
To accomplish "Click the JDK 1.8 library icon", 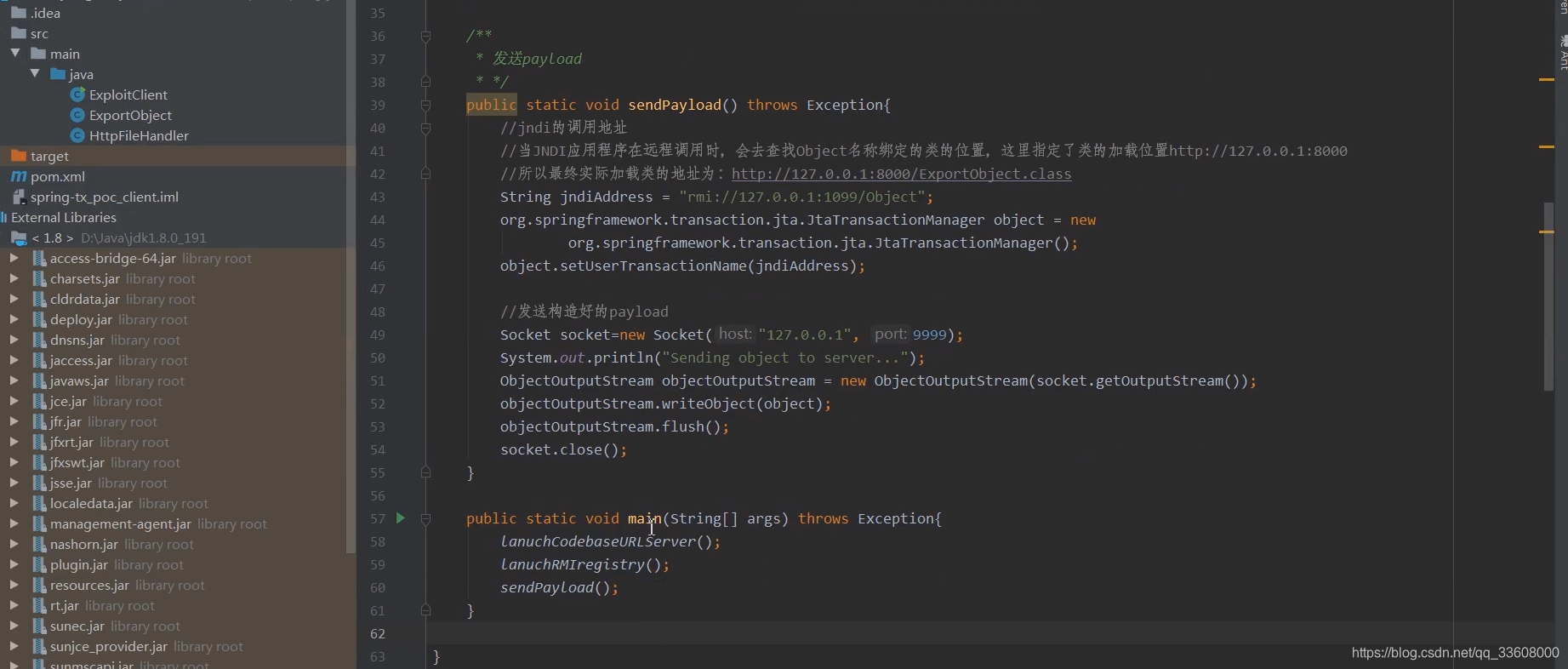I will pyautogui.click(x=19, y=237).
